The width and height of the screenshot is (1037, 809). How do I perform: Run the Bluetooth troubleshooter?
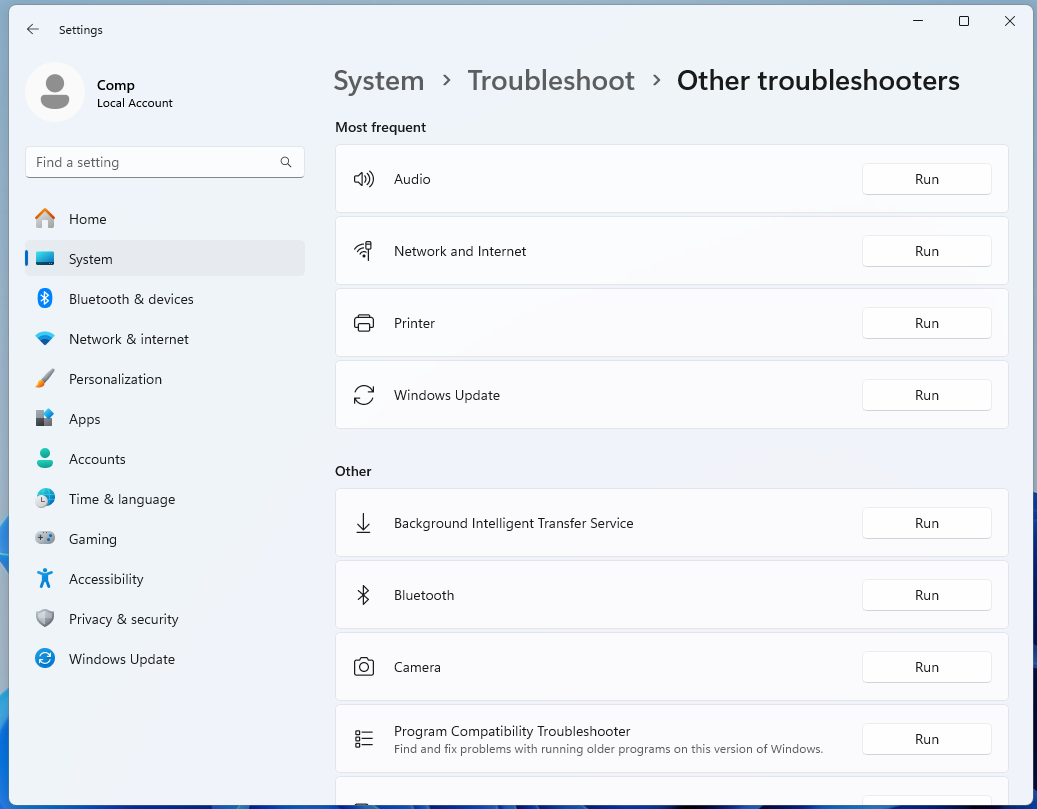tap(927, 595)
